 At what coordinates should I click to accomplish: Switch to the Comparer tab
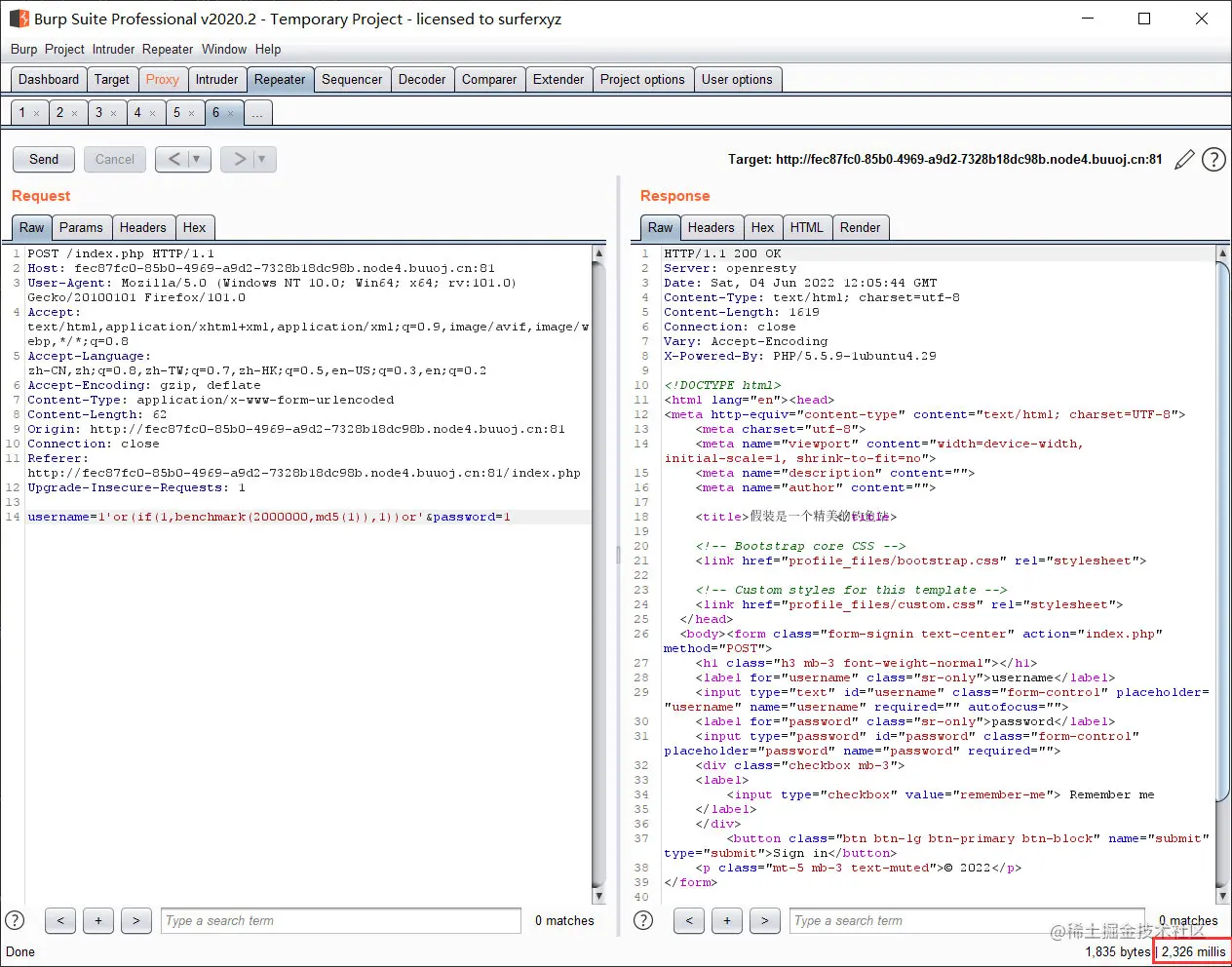(489, 80)
